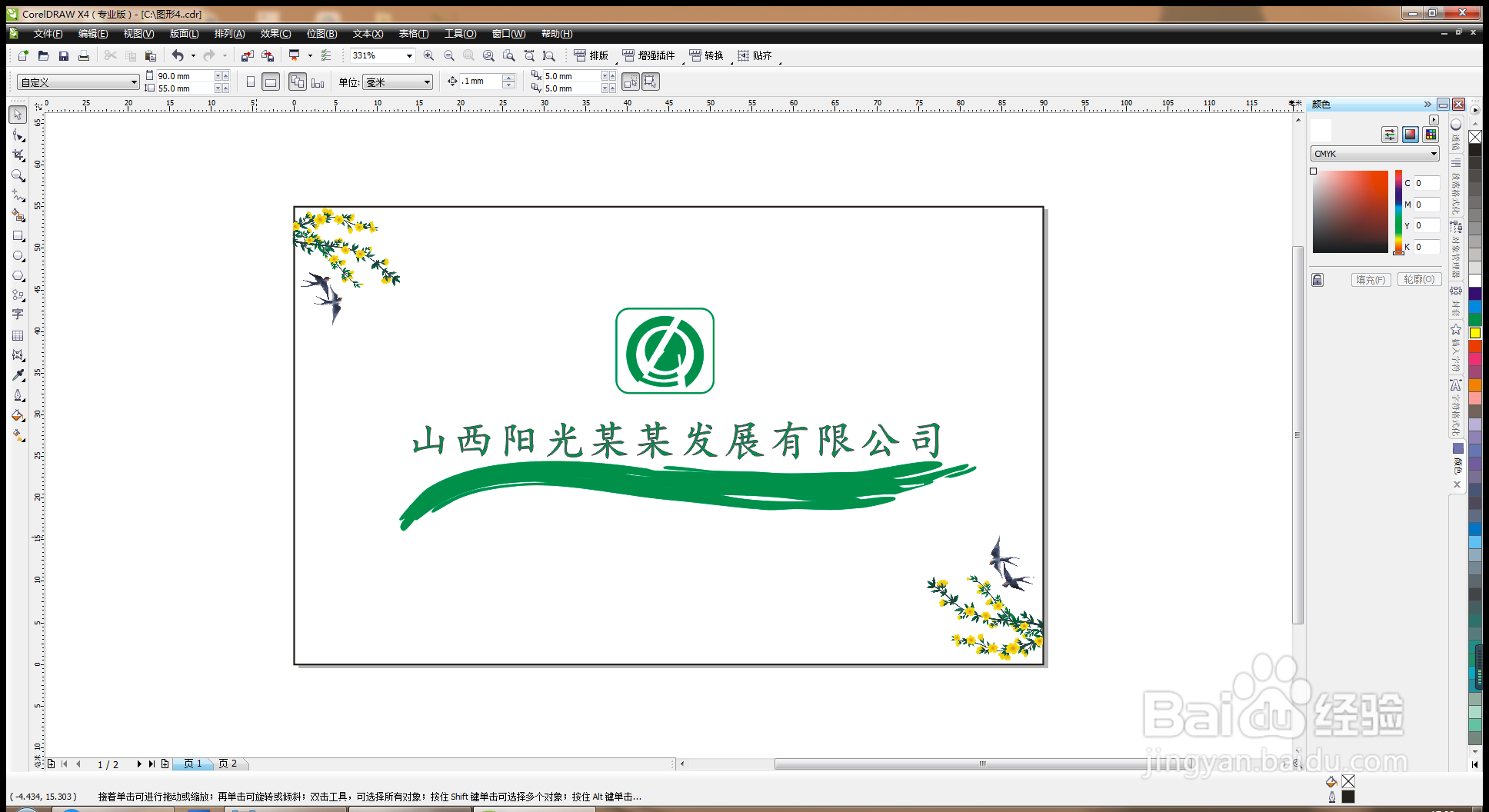Click the Save disk icon
This screenshot has width=1489, height=812.
(64, 55)
